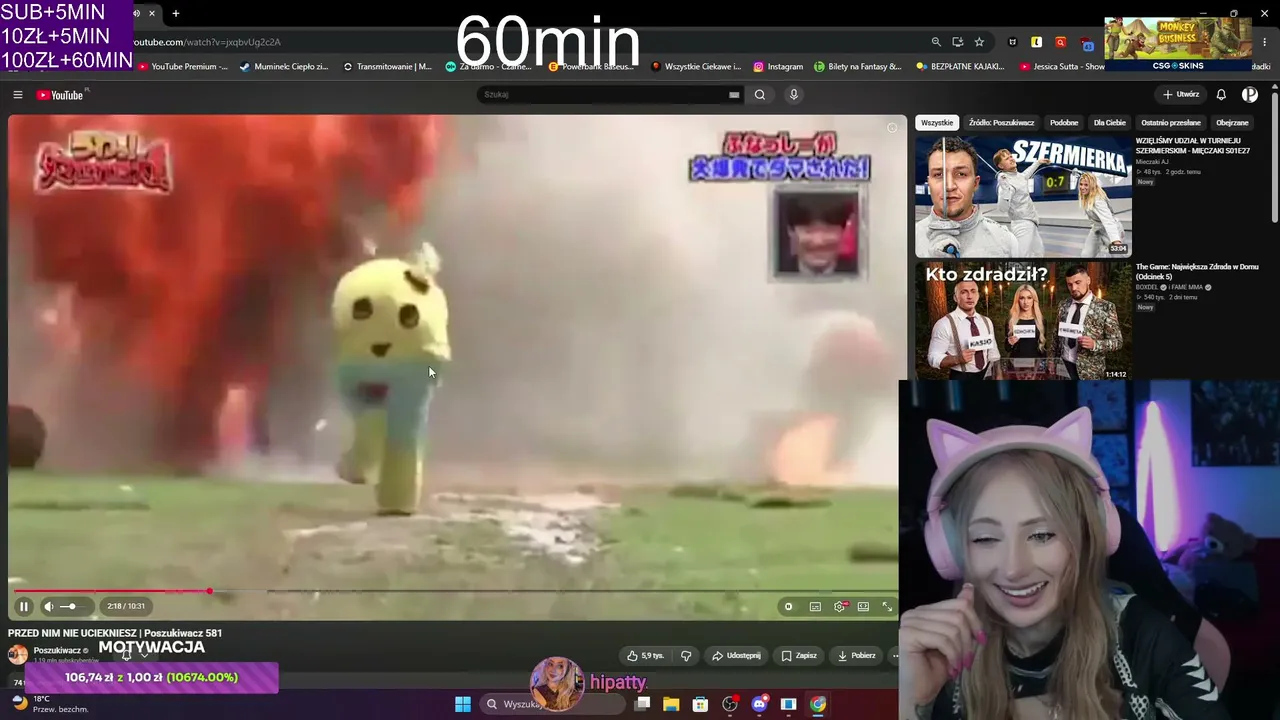Open the red search browser extension

click(1061, 42)
